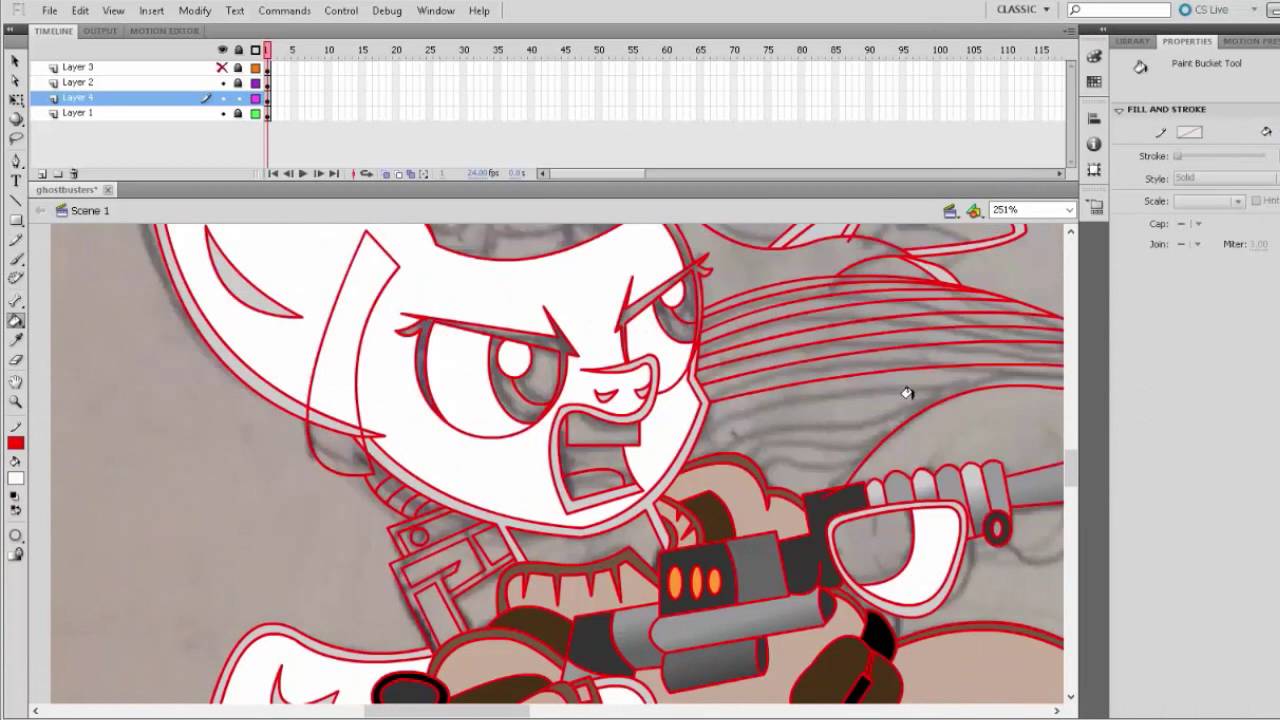Viewport: 1280px width, 720px height.
Task: Toggle show/hide all layers eye icon
Action: click(x=222, y=50)
